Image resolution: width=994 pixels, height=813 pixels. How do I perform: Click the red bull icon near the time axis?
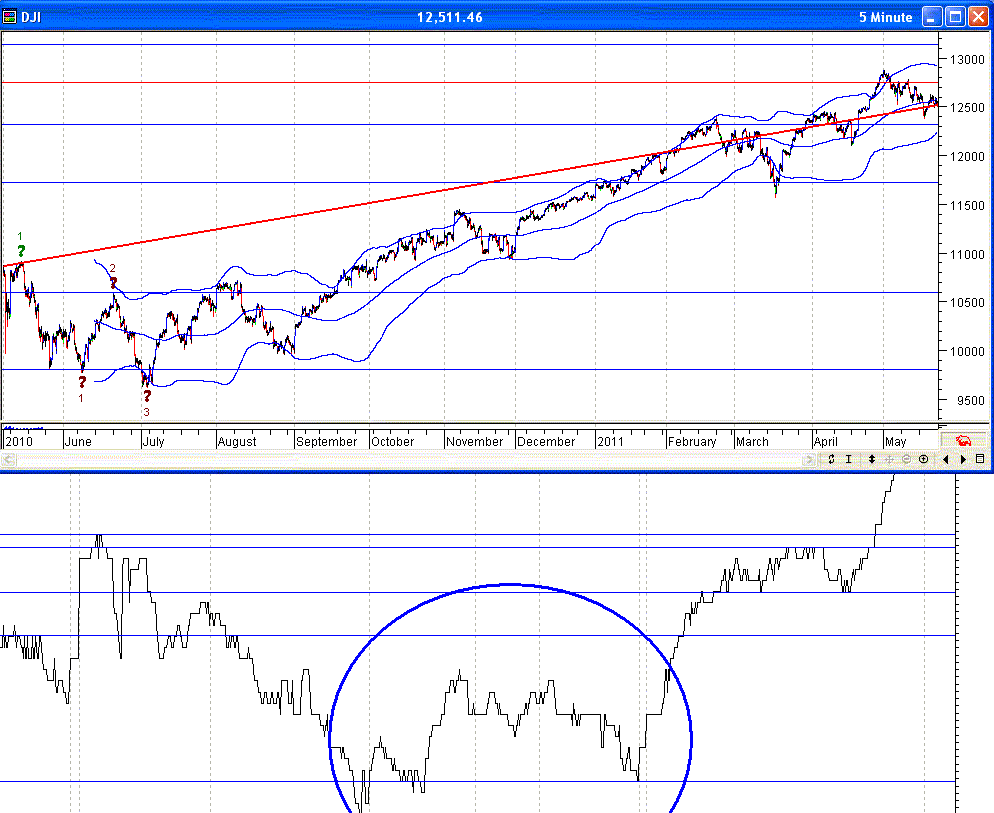(x=963, y=440)
